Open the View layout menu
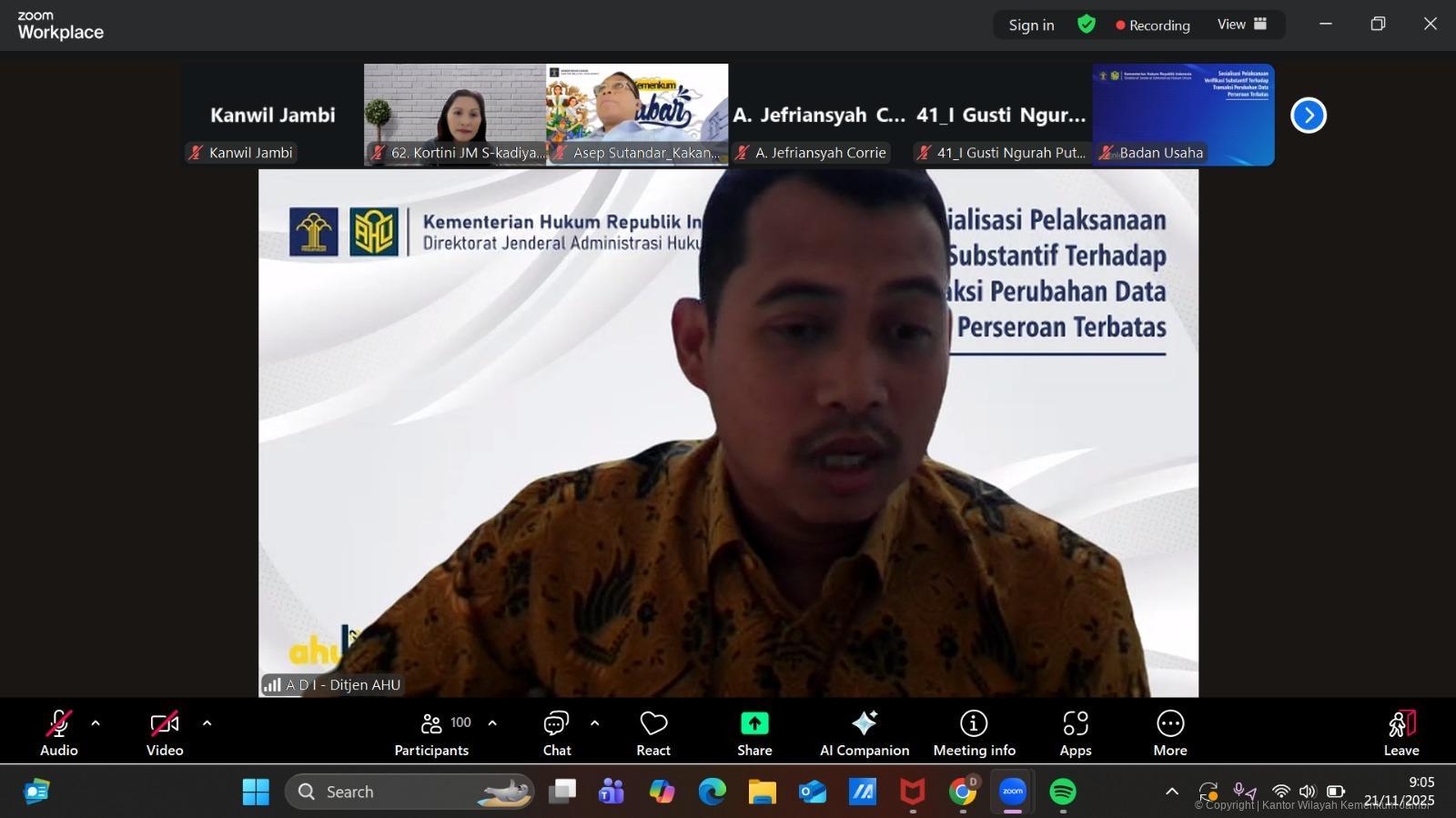This screenshot has width=1456, height=818. pos(1242,25)
